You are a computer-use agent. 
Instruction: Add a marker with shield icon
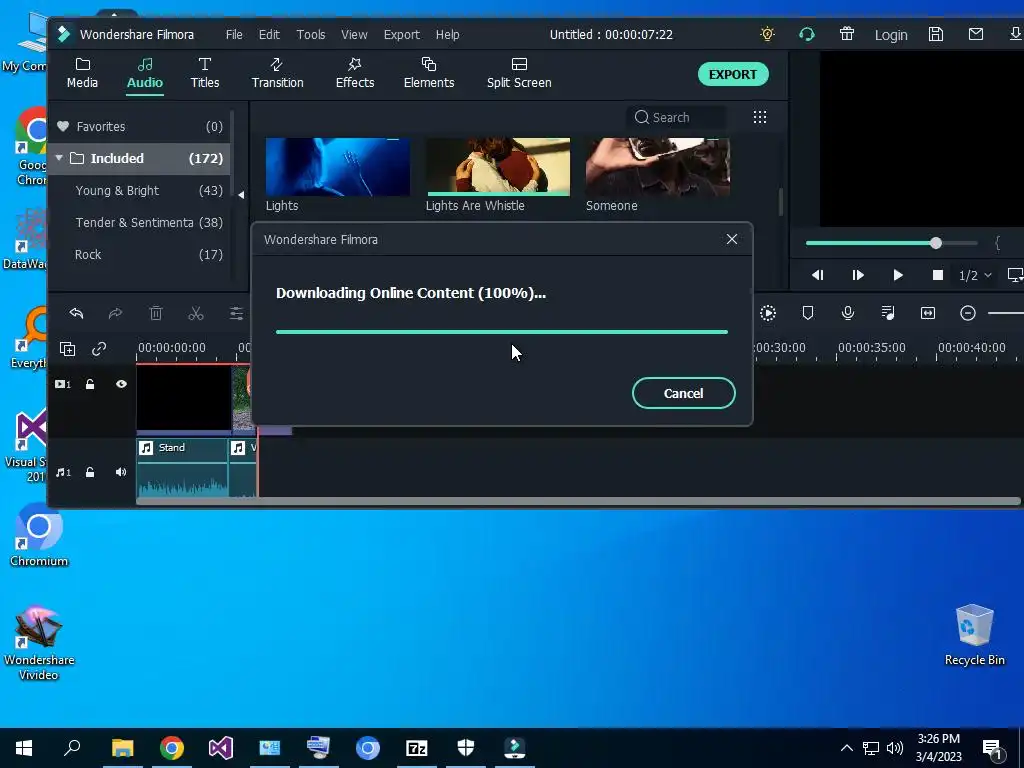(x=808, y=313)
